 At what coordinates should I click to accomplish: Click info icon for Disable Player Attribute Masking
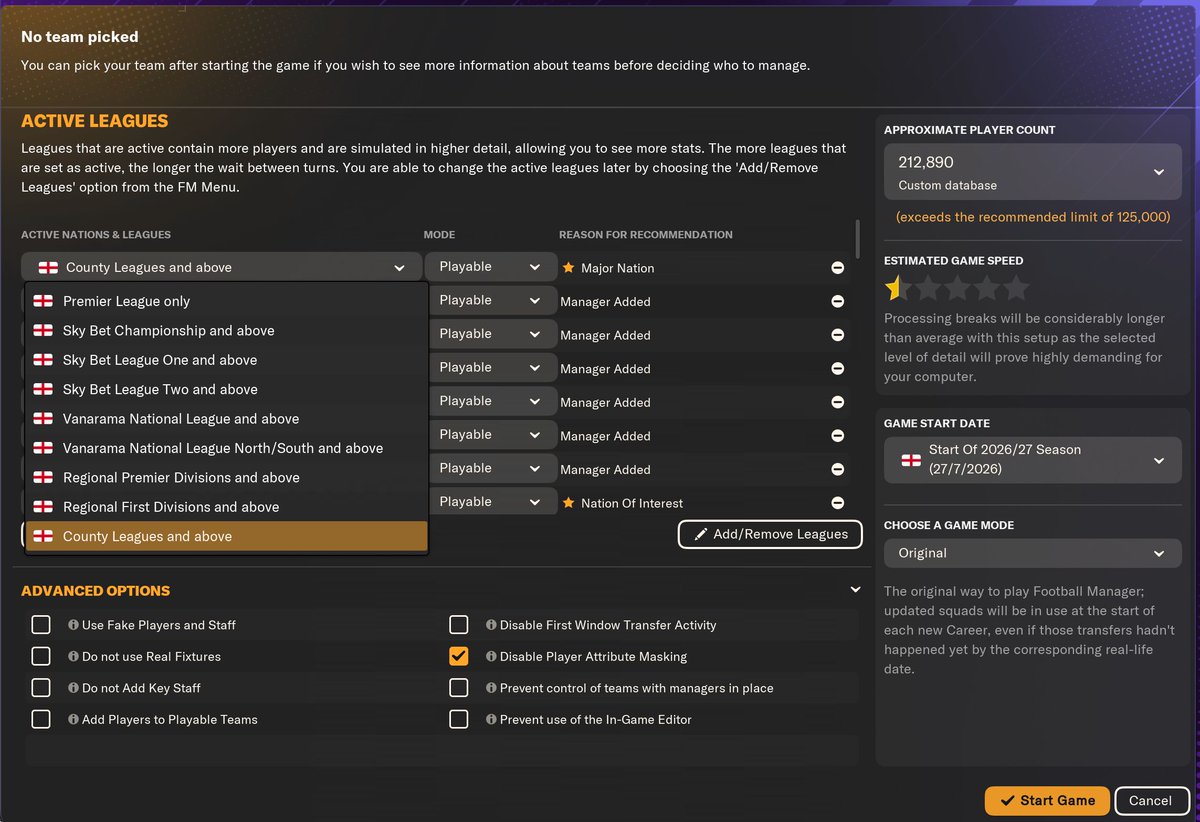click(491, 657)
